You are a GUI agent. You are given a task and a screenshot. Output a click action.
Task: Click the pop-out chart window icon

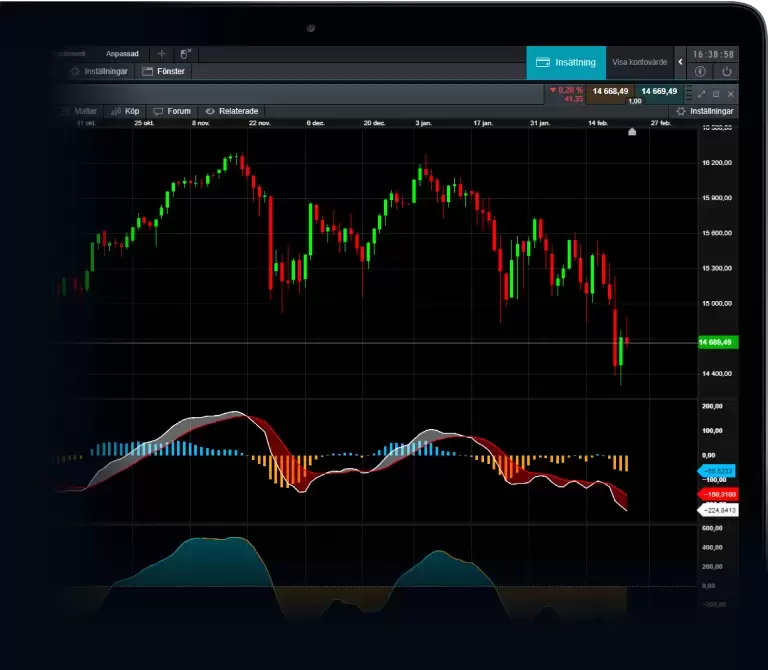716,94
